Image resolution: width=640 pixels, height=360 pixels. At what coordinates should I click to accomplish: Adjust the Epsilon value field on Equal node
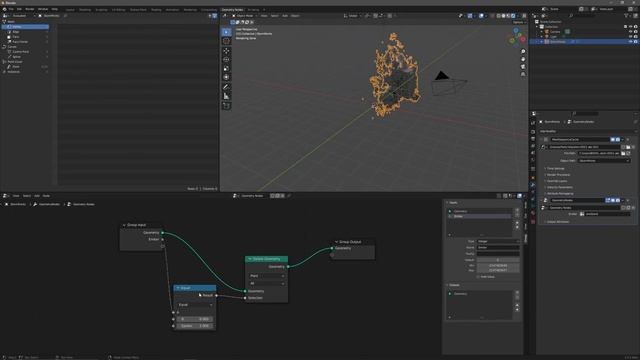(x=195, y=326)
